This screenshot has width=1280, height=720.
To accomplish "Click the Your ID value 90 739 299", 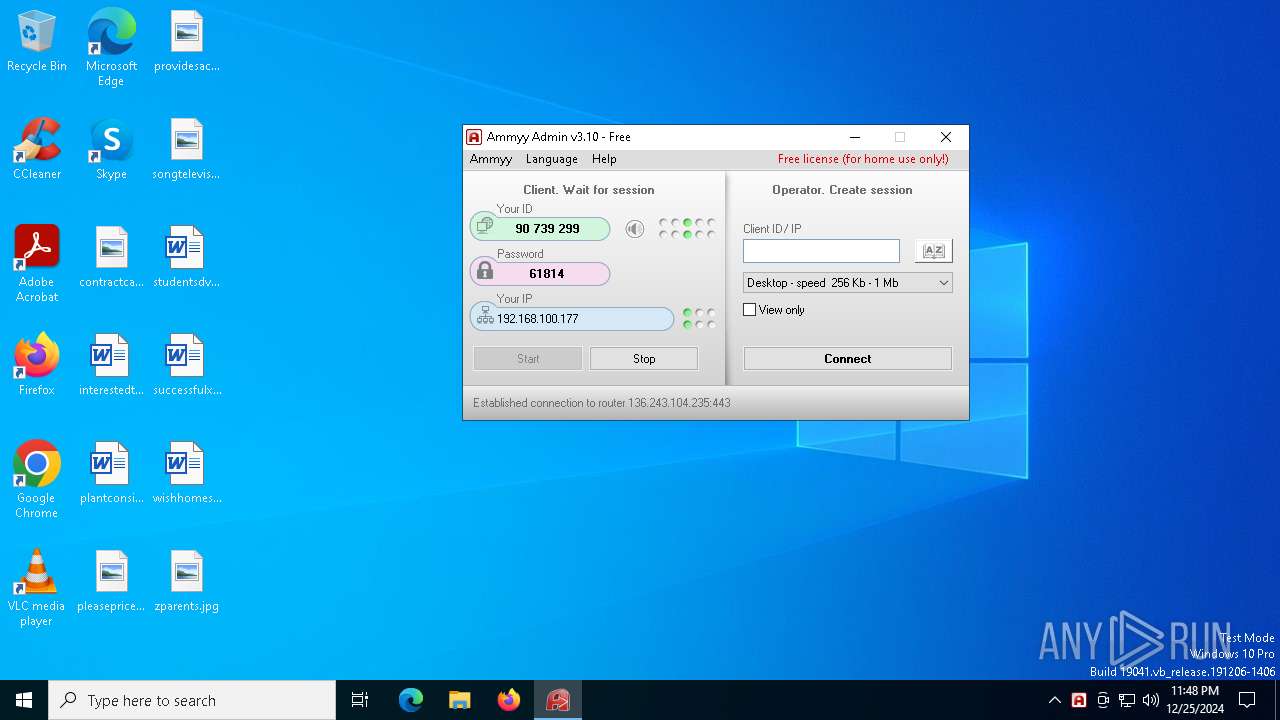I will (x=547, y=229).
